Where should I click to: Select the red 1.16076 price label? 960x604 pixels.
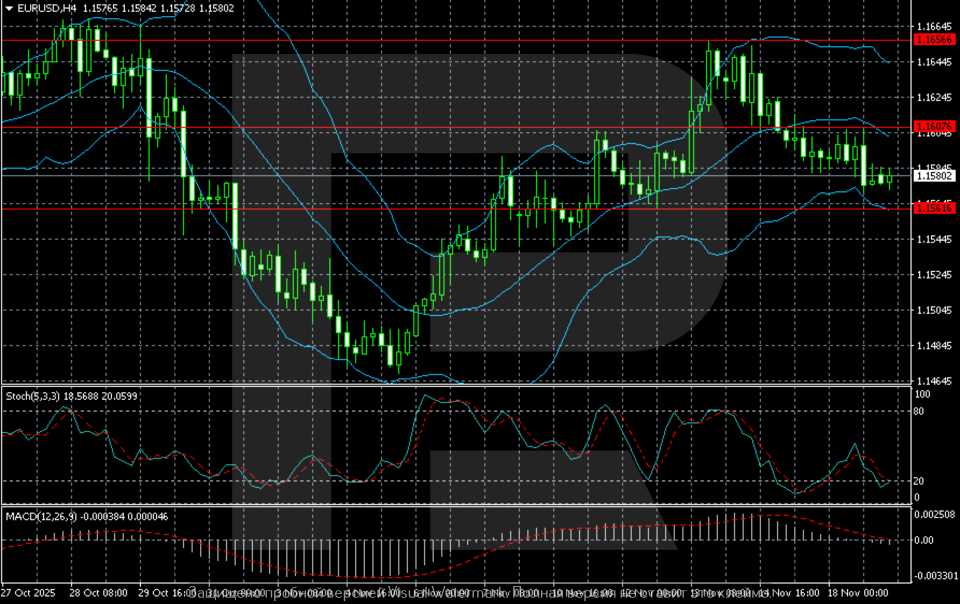click(935, 127)
